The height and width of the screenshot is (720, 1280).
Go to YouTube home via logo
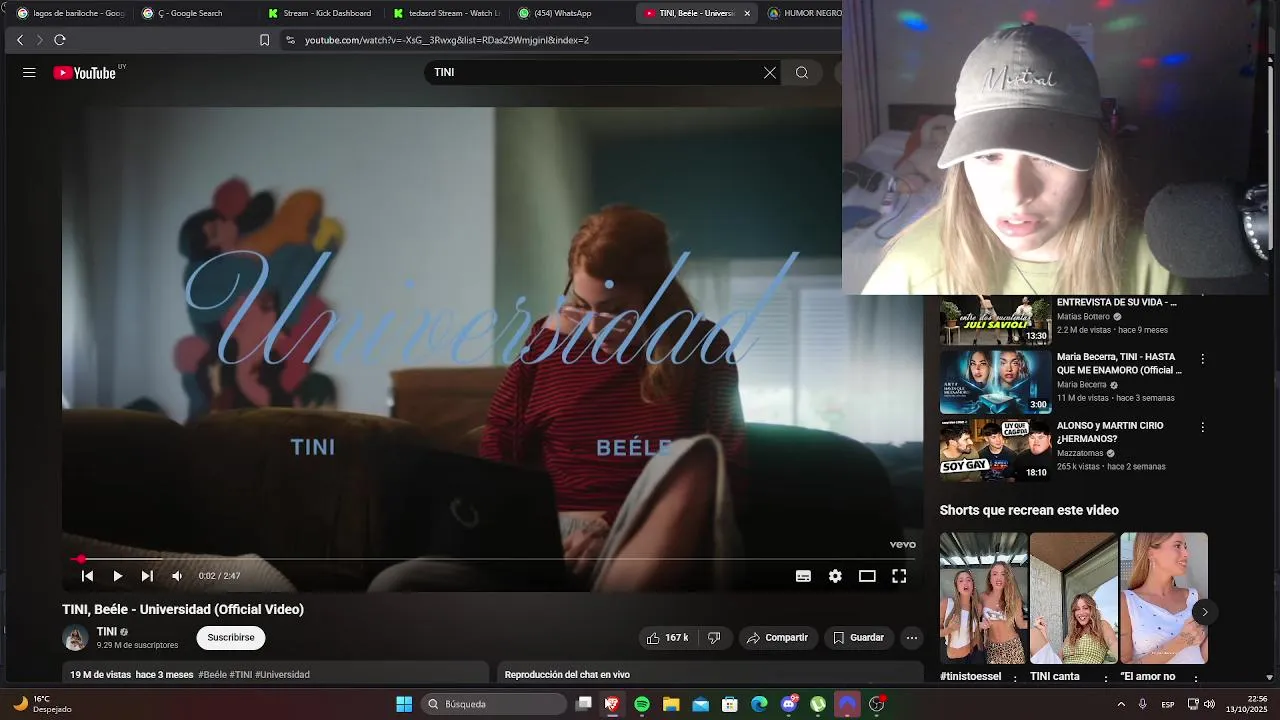85,73
